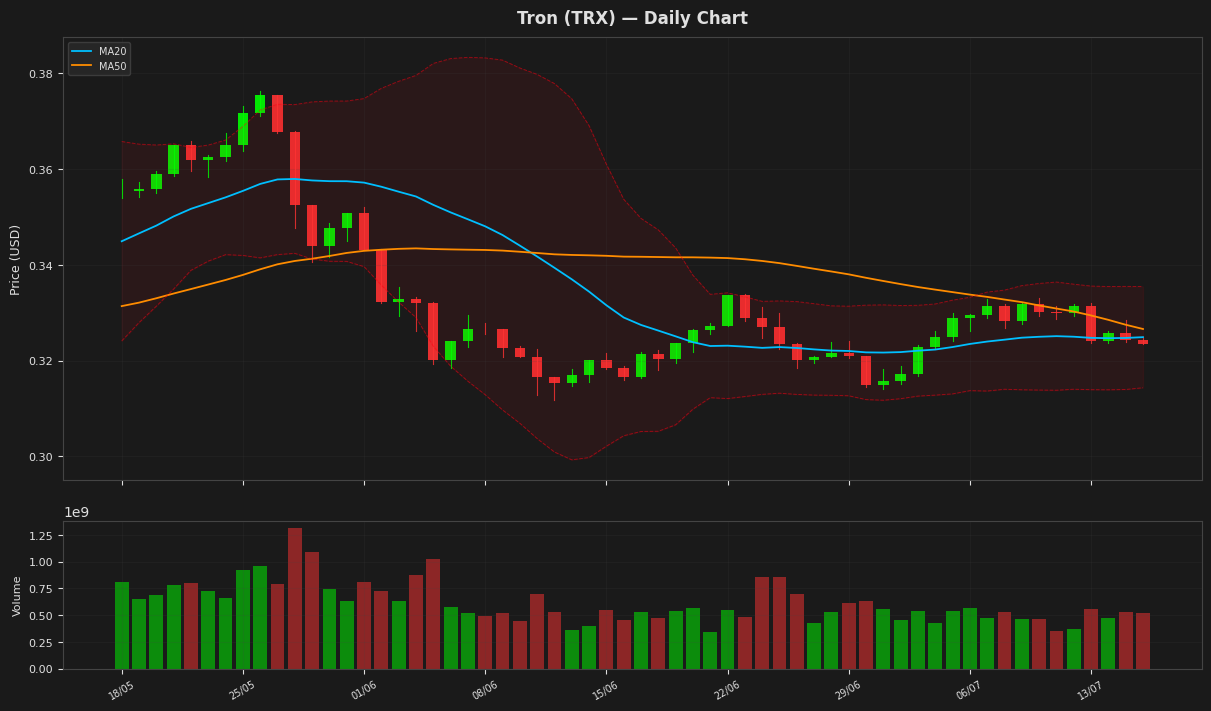Select the MA20 legend label
The image size is (1211, 711).
[x=112, y=52]
